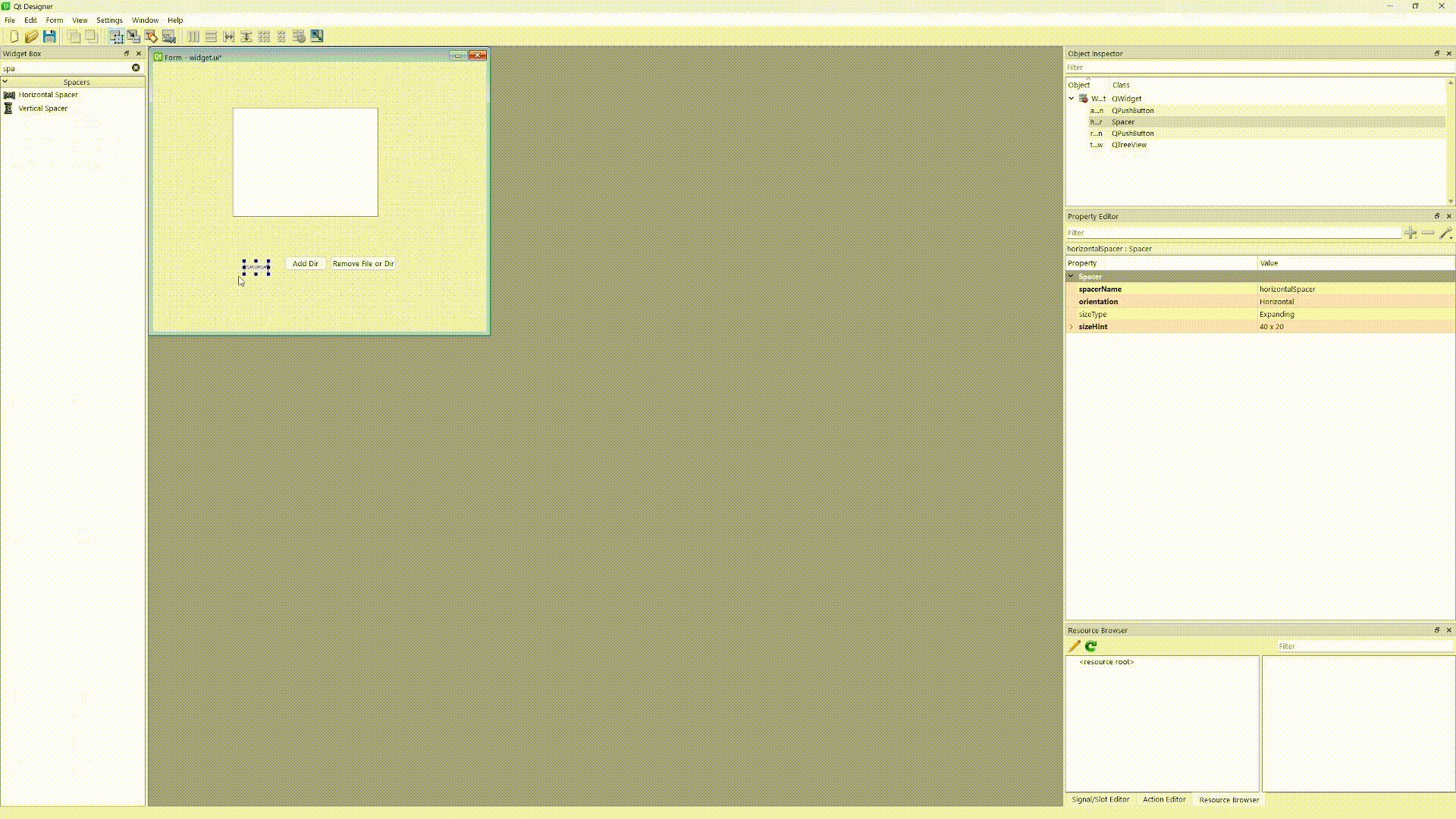The width and height of the screenshot is (1456, 819).
Task: Click the Adjust Size toolbar icon
Action: pyautogui.click(x=316, y=36)
